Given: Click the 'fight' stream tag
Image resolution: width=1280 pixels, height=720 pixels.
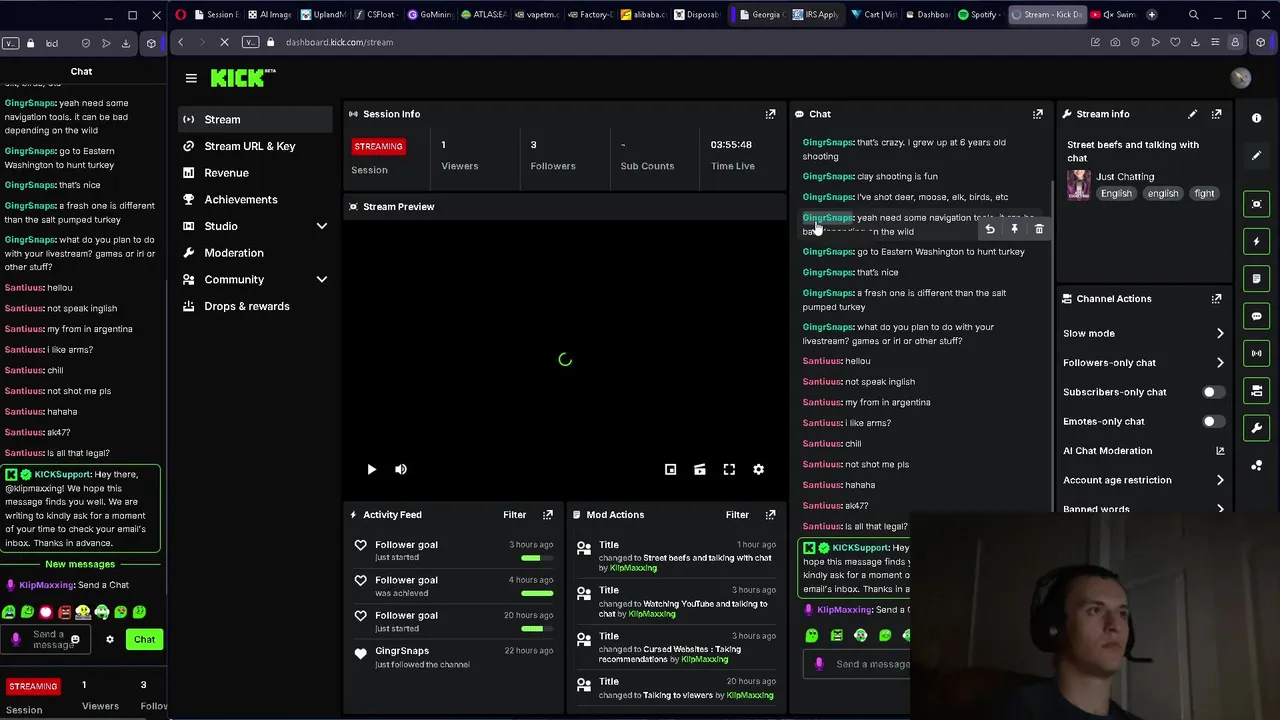Looking at the screenshot, I should pyautogui.click(x=1204, y=193).
